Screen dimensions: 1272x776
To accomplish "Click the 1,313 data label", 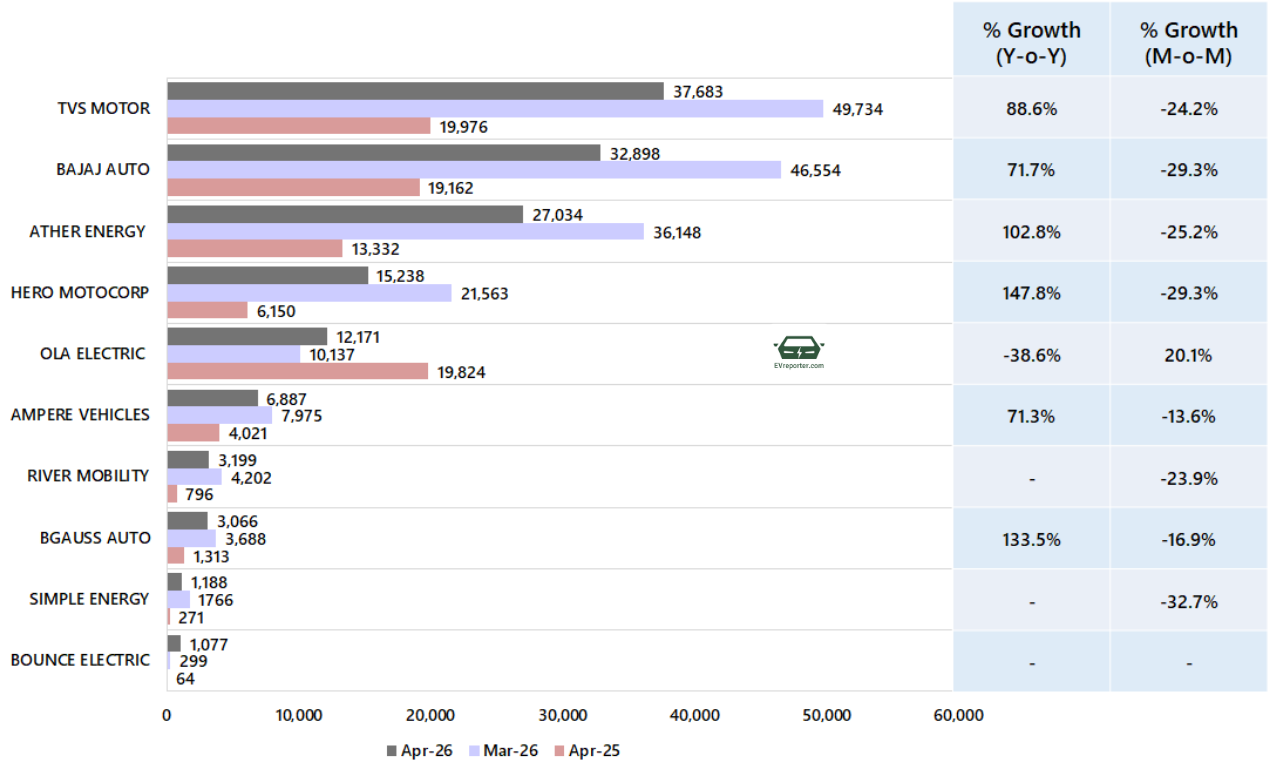I will (x=213, y=556).
